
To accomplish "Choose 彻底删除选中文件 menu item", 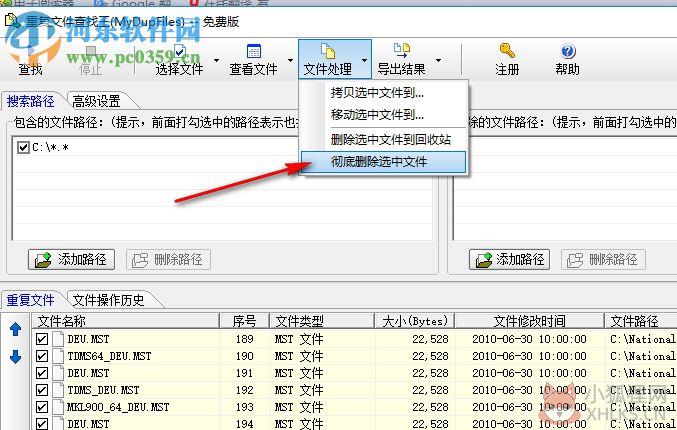I will (383, 162).
